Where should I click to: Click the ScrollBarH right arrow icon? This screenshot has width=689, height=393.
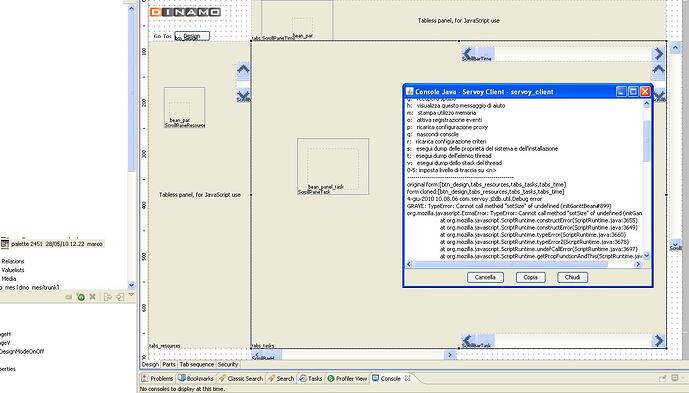pyautogui.click(x=450, y=354)
